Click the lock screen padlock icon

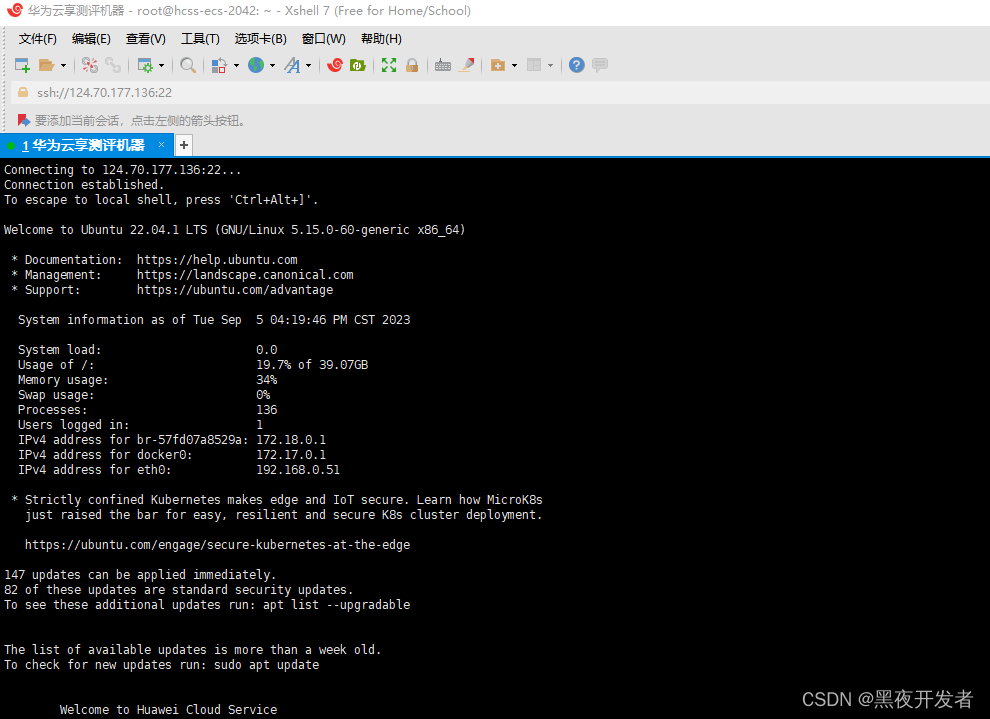click(412, 65)
